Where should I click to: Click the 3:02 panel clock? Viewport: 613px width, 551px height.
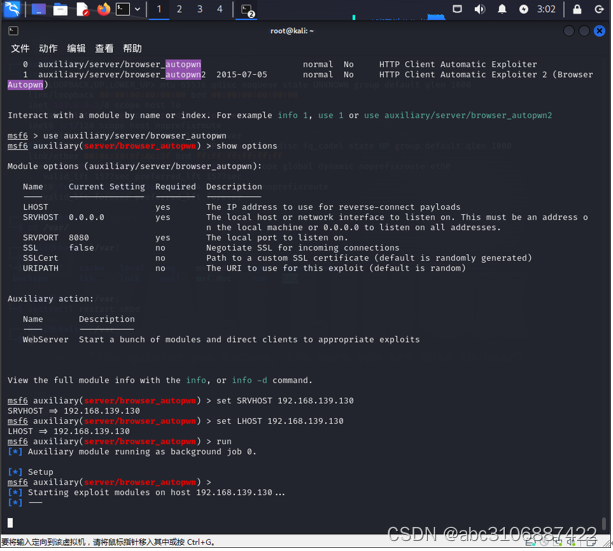pos(546,9)
